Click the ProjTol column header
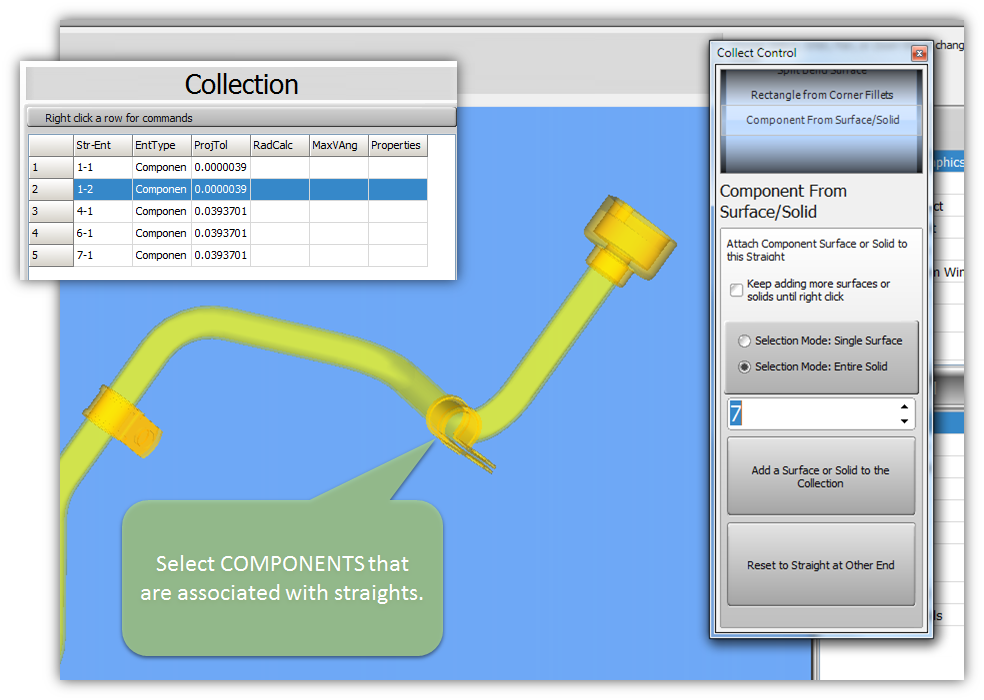The height and width of the screenshot is (700, 984). [x=220, y=145]
